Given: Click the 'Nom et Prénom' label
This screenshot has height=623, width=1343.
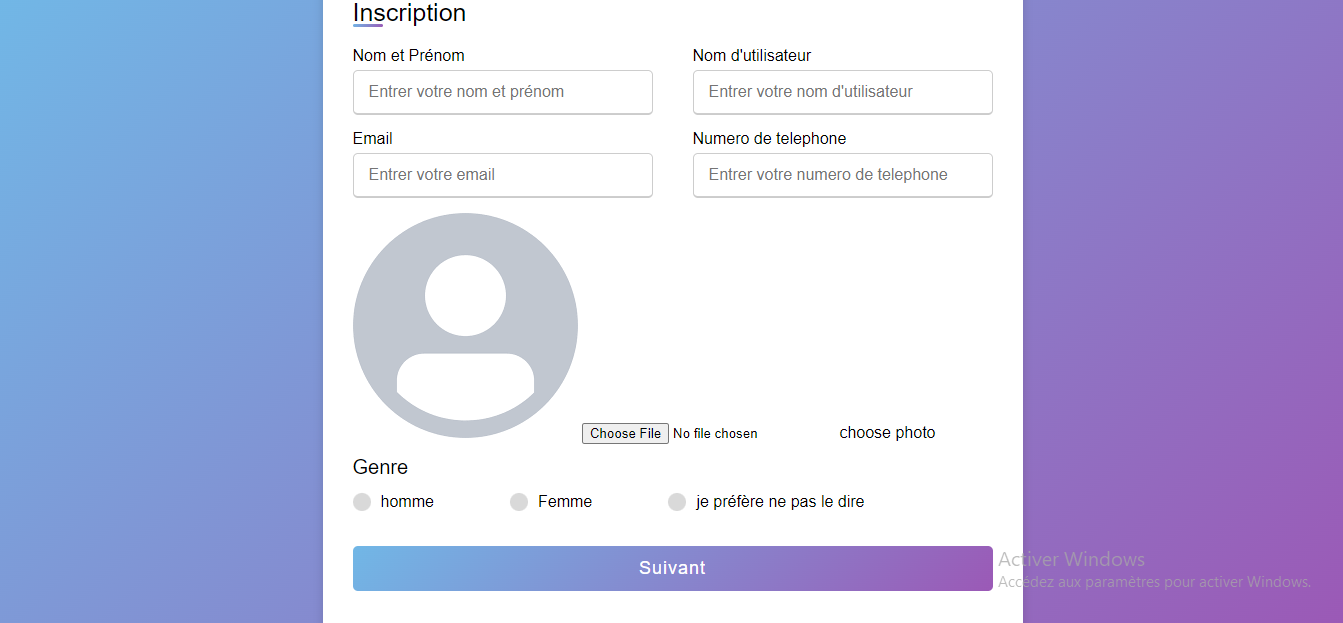Looking at the screenshot, I should (x=408, y=55).
